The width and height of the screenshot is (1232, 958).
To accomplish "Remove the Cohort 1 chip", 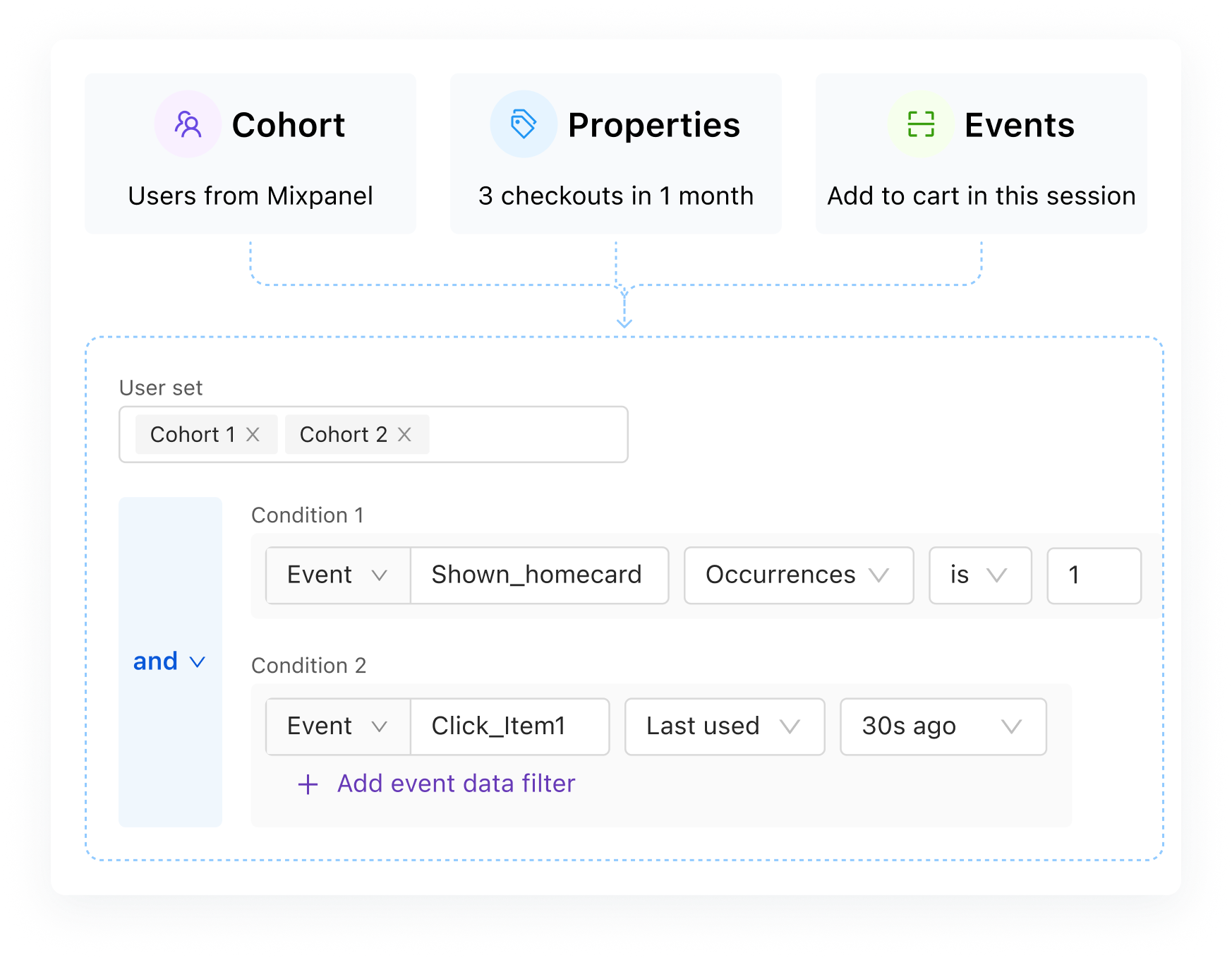I will click(x=254, y=434).
